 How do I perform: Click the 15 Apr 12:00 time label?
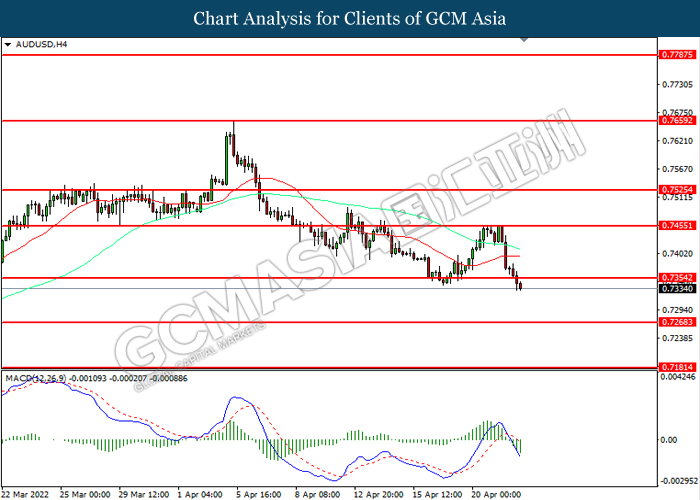coord(438,495)
